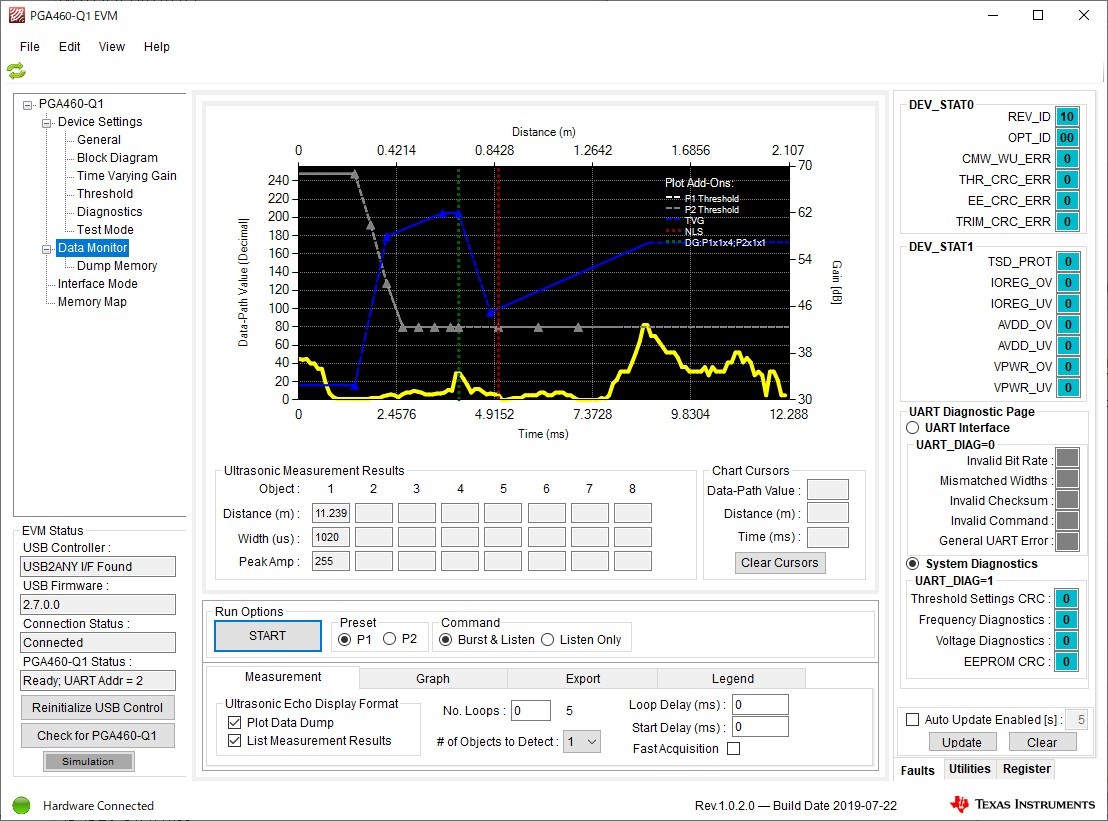This screenshot has width=1108, height=821.
Task: Click the OPT_ID value indicator
Action: [x=1067, y=138]
